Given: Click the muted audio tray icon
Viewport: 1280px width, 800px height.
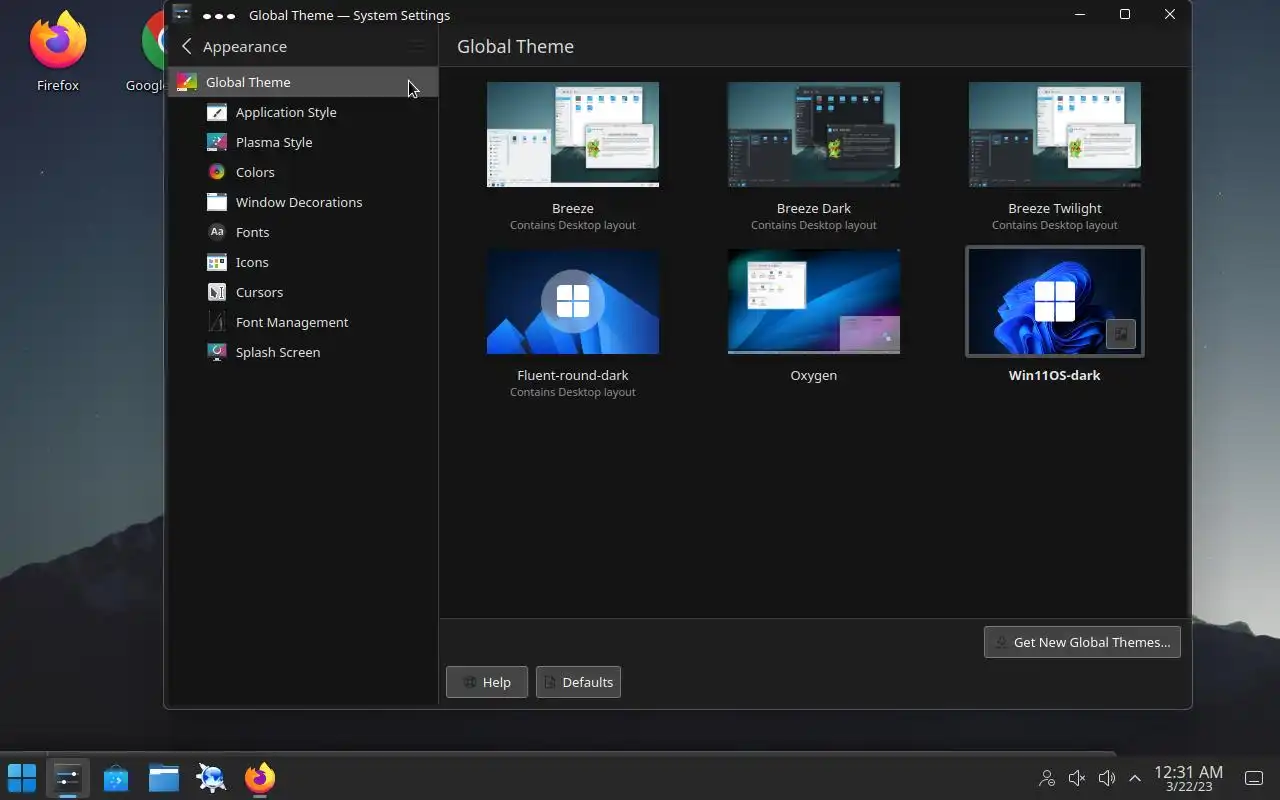Looking at the screenshot, I should pyautogui.click(x=1077, y=777).
